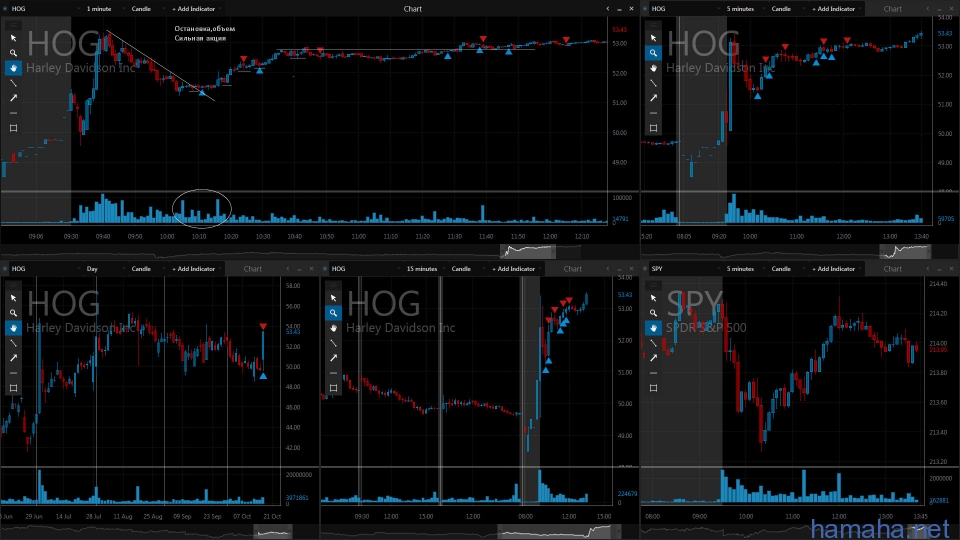Select the arrow drawing tool in 15 minutes HOG chart
Image resolution: width=960 pixels, height=540 pixels.
[333, 358]
